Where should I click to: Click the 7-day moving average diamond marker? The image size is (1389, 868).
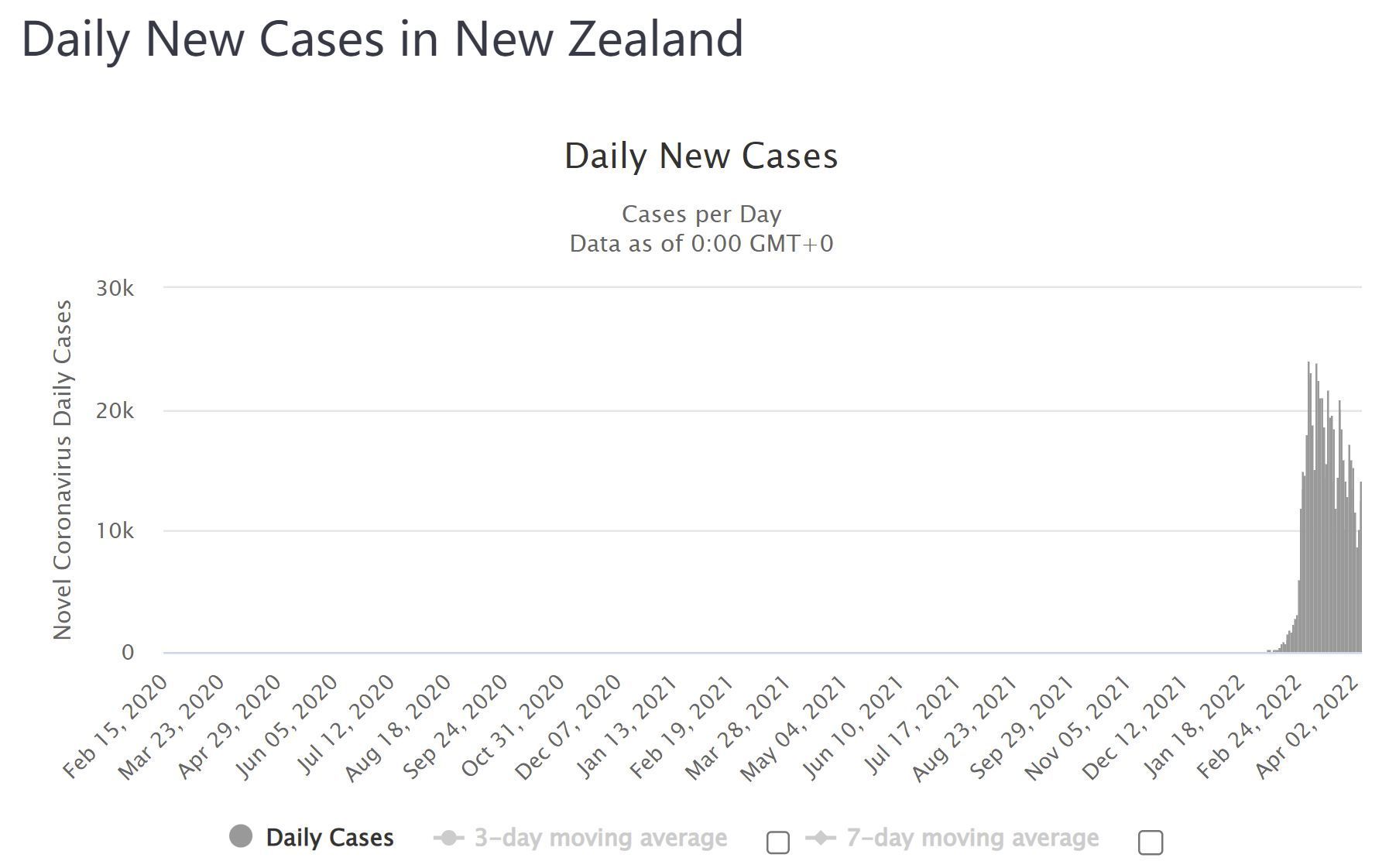821,838
